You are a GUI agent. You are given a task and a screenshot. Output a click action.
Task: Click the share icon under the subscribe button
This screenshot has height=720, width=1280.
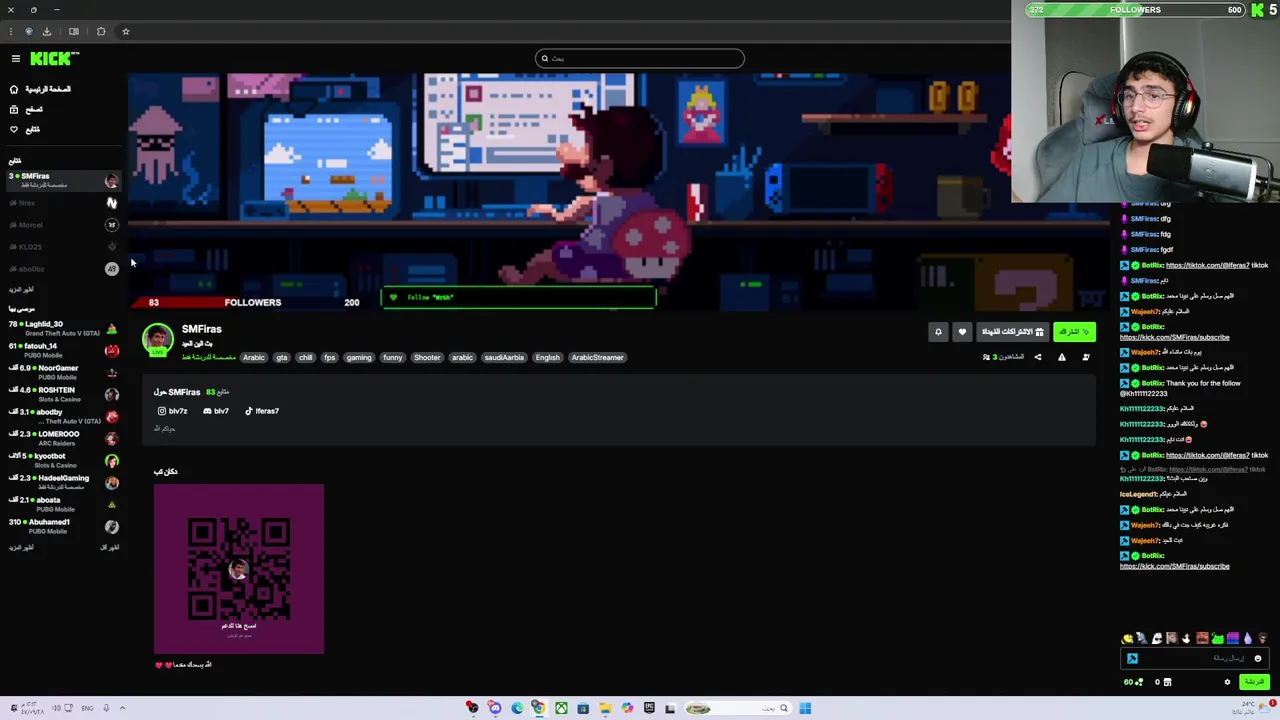(x=1037, y=357)
